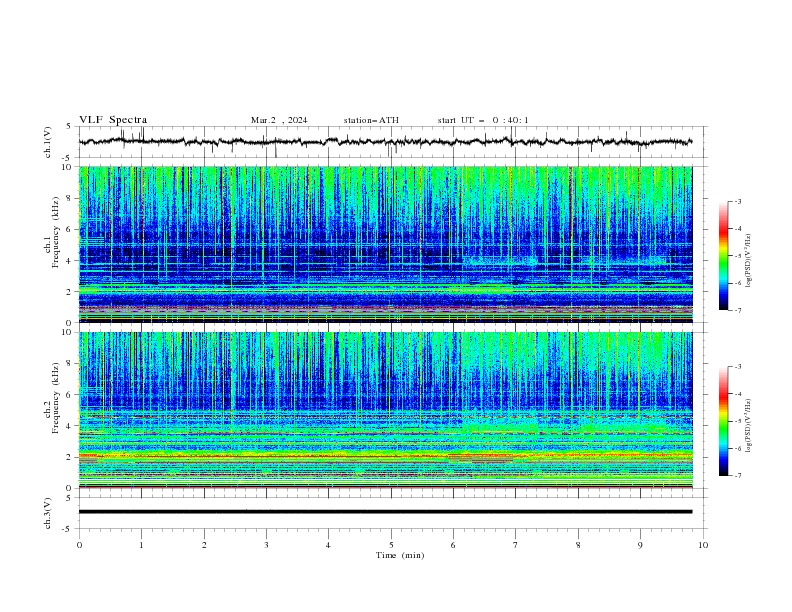Select the "start UT = 0 :40: 1" text
The height and width of the screenshot is (612, 792).
[x=483, y=120]
